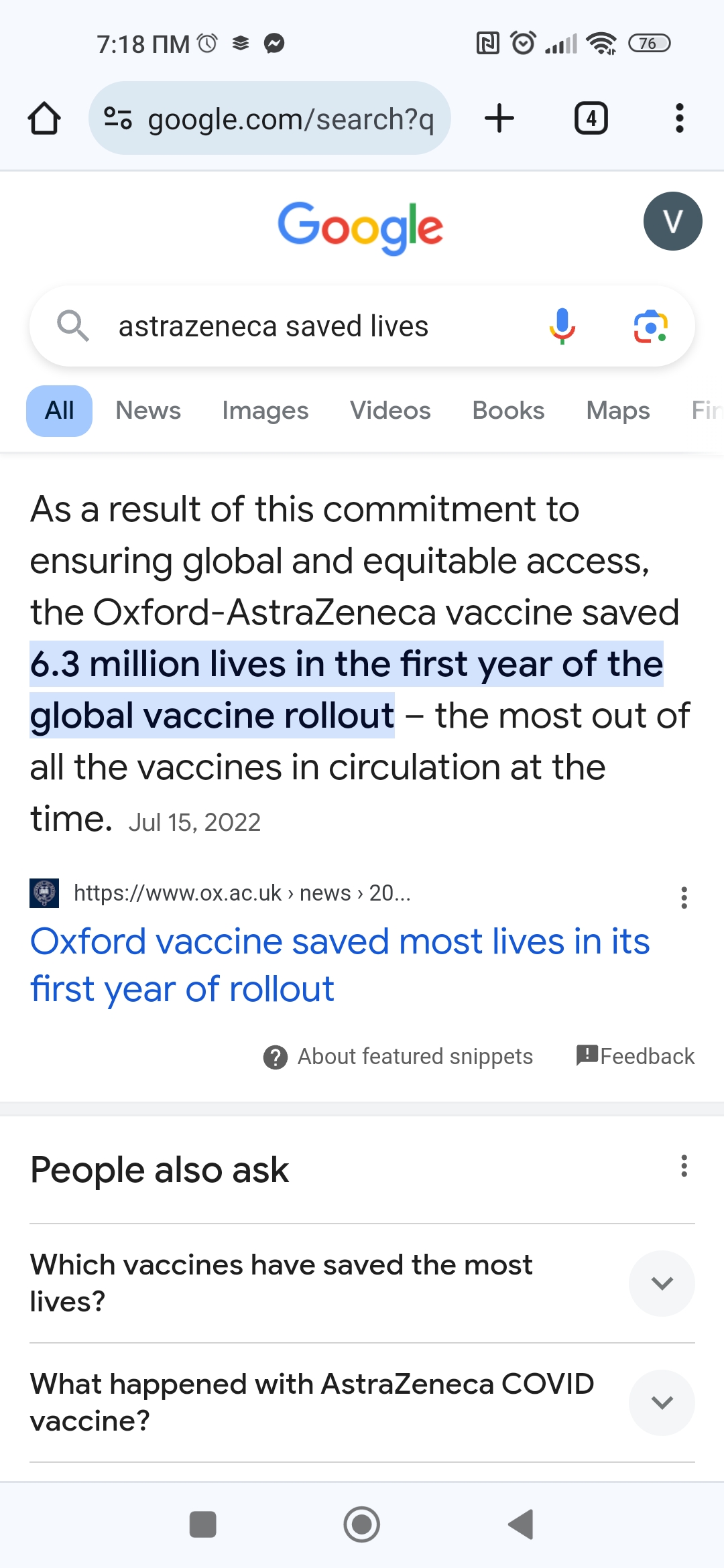Image resolution: width=724 pixels, height=1568 pixels.
Task: Switch to the Images results tab
Action: coord(265,411)
